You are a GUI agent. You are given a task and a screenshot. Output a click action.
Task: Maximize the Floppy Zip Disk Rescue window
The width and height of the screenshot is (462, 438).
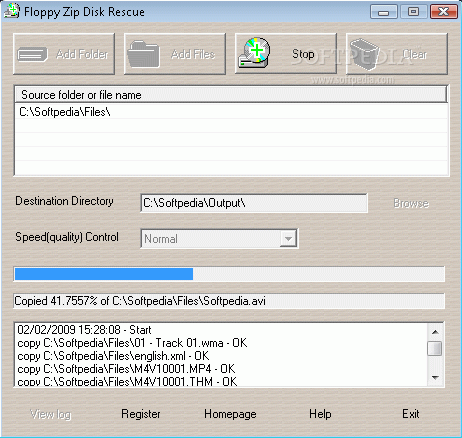(x=413, y=12)
